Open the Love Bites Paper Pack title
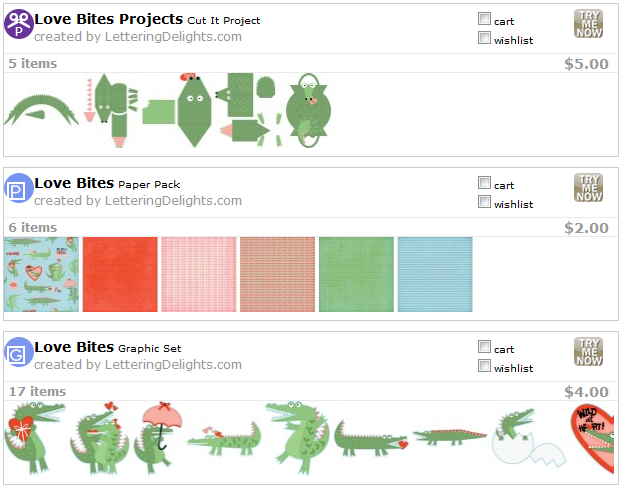Image resolution: width=622 pixels, height=489 pixels. tap(74, 183)
